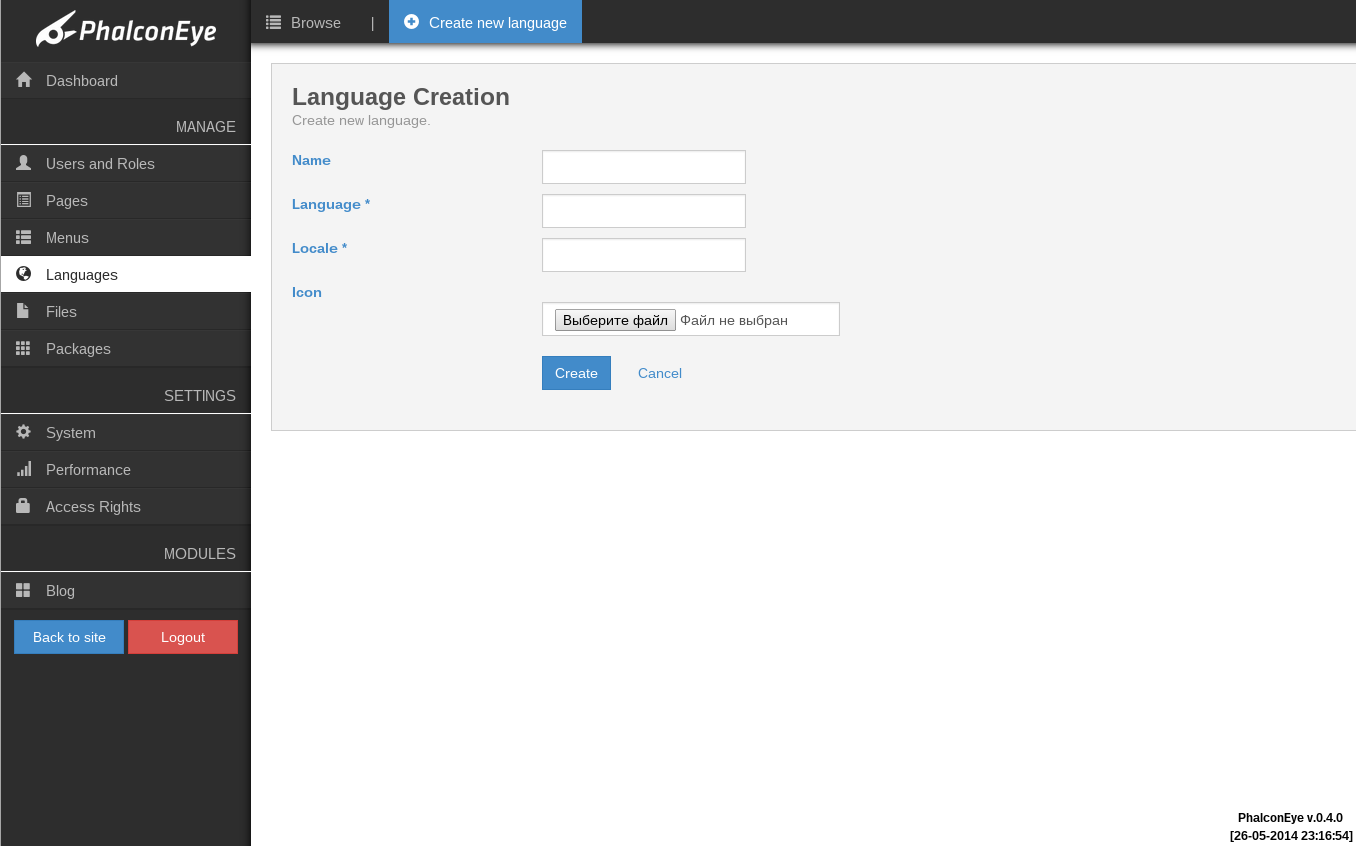
Task: Click the Language * field label
Action: click(331, 204)
